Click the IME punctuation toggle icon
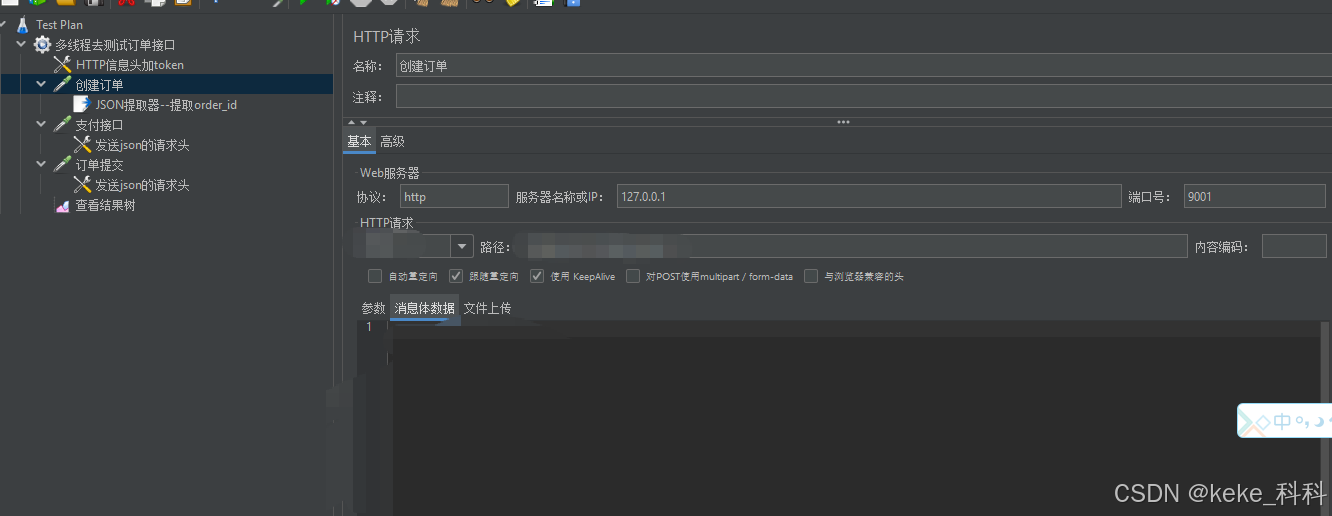The height and width of the screenshot is (516, 1332). coord(1301,424)
